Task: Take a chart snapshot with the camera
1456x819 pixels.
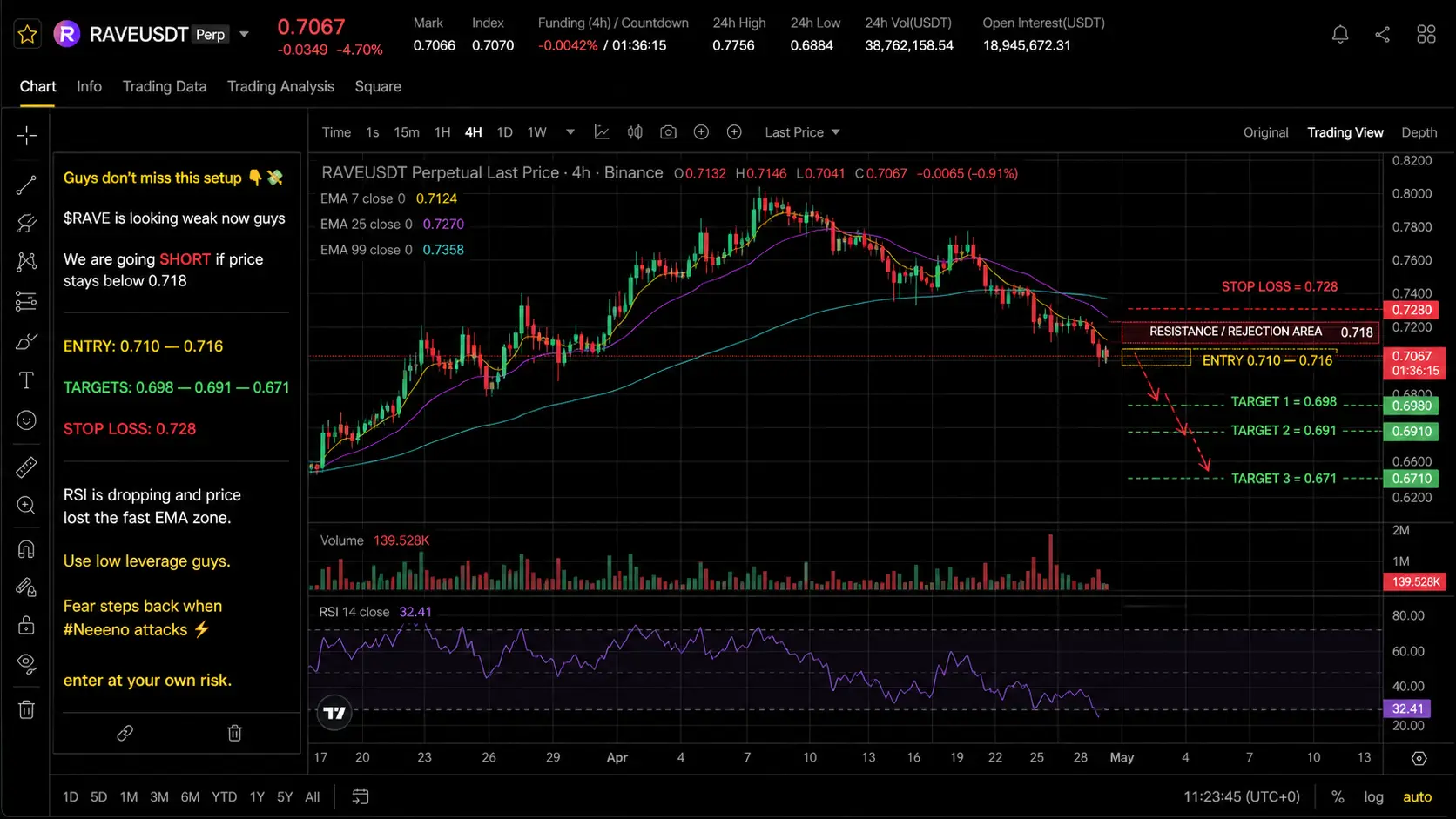Action: pyautogui.click(x=668, y=132)
